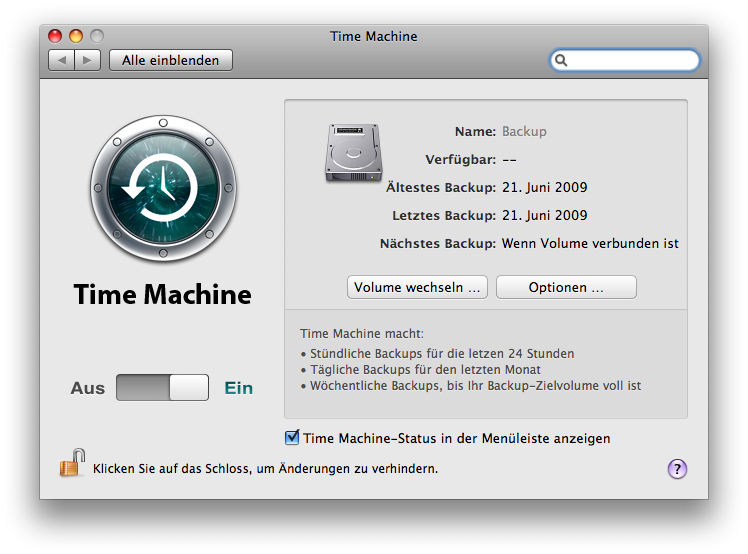Screen dimensions: 748x554
Task: Focus the search input field
Action: tap(625, 60)
